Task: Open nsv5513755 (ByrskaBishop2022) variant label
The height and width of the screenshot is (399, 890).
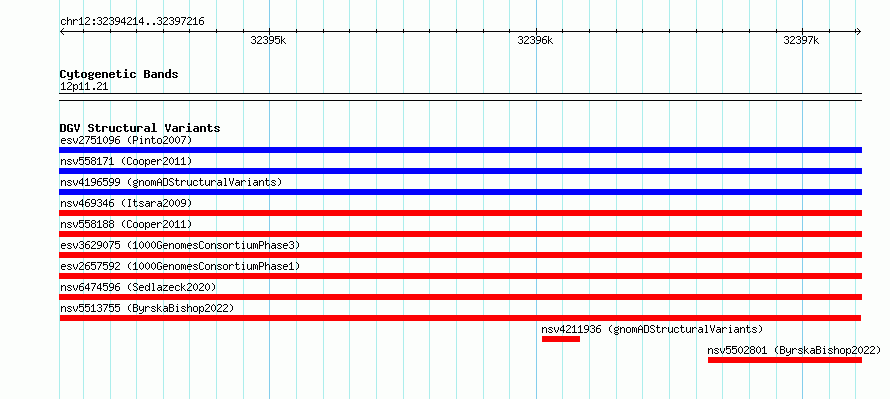Action: [x=147, y=308]
